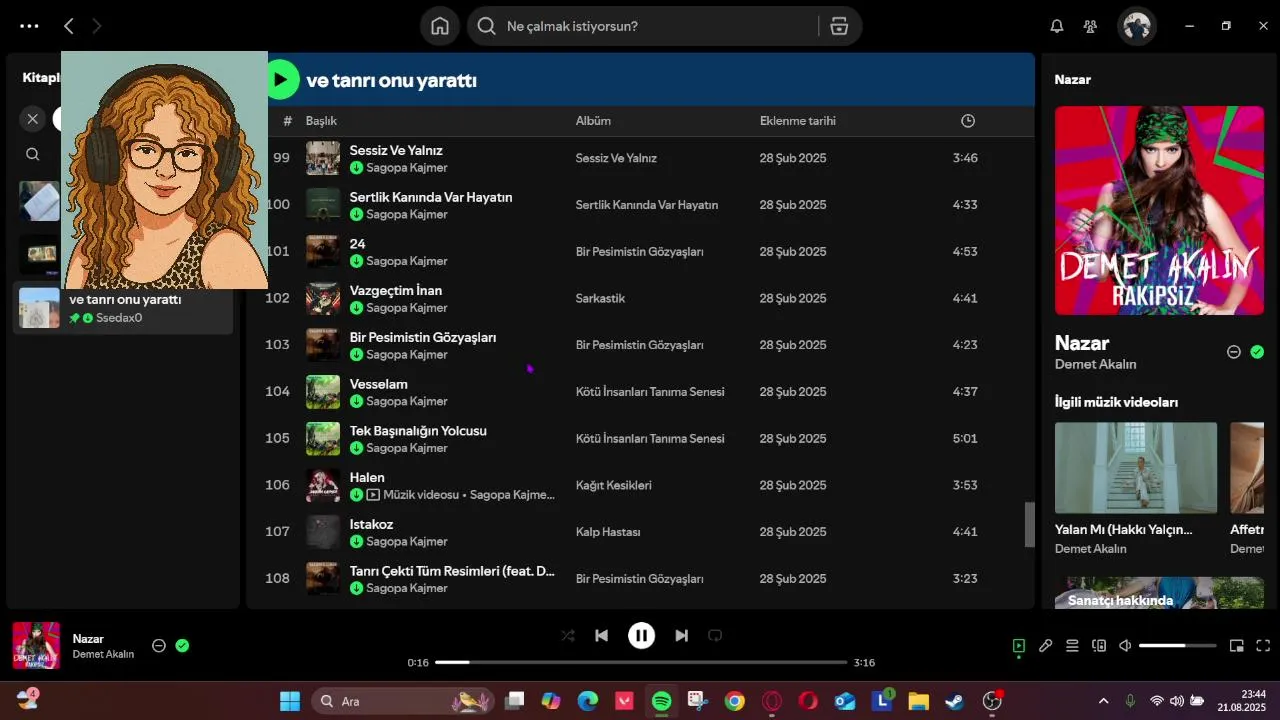This screenshot has width=1280, height=720.
Task: Adjust the Spotify volume slider
Action: pyautogui.click(x=1178, y=646)
